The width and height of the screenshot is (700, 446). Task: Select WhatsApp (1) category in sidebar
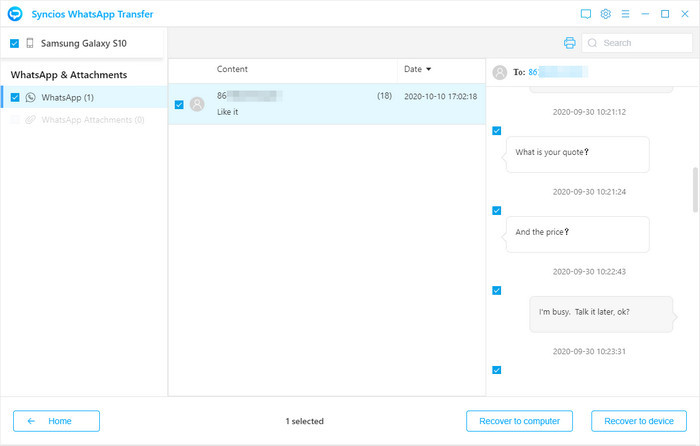84,97
